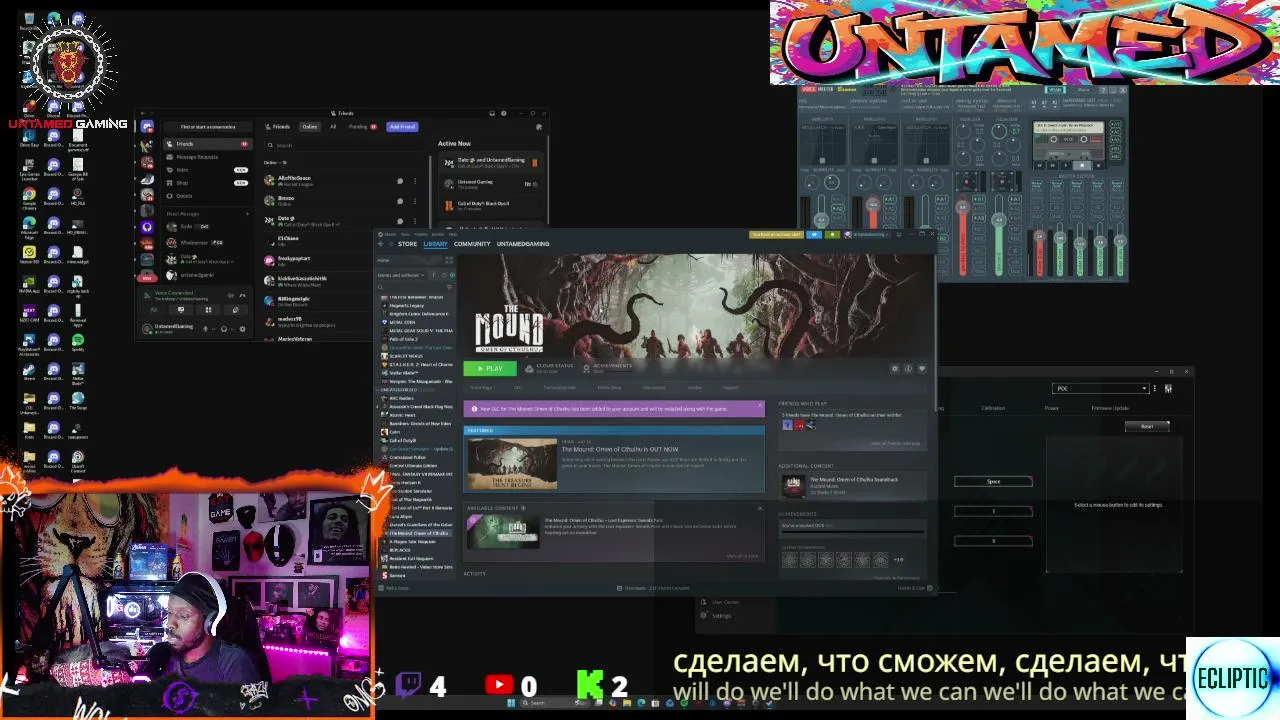Viewport: 1280px width, 720px height.
Task: Show Pending friend requests tab in Discord
Action: pos(362,127)
